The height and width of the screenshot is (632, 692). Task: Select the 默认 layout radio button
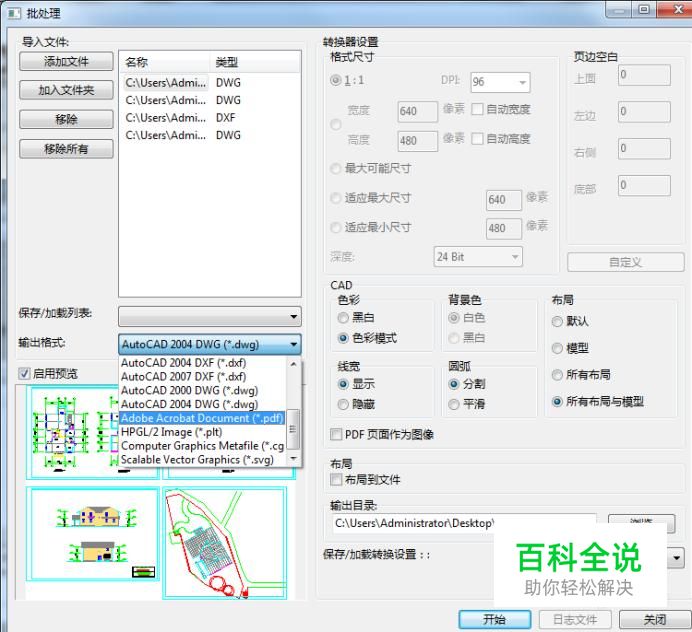point(557,321)
